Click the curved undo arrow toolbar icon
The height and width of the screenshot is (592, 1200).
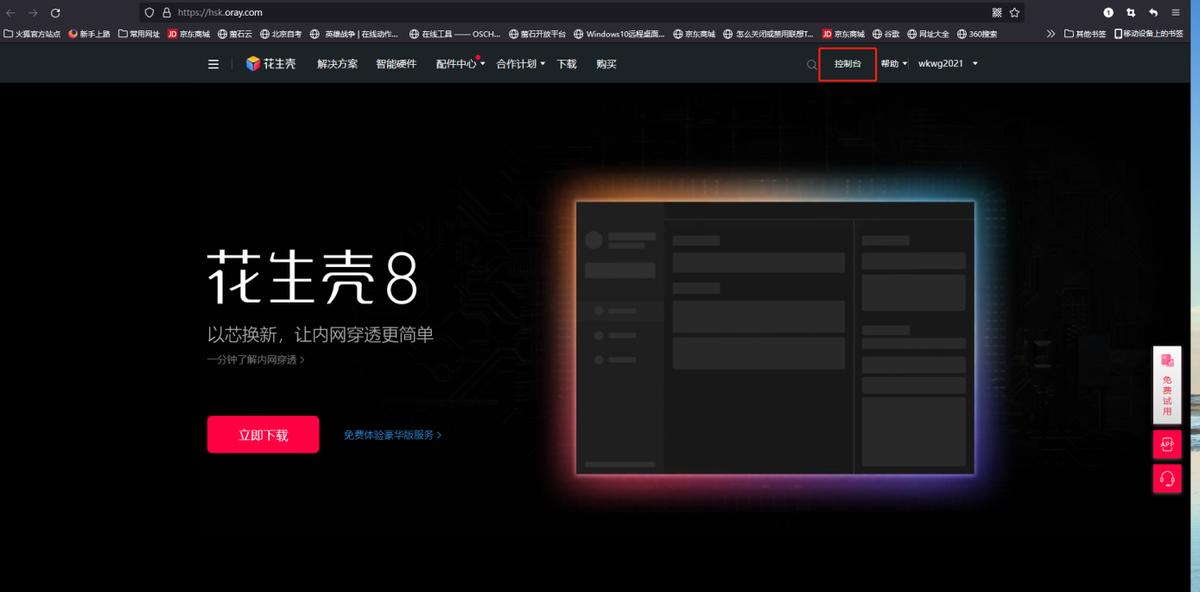(1154, 13)
